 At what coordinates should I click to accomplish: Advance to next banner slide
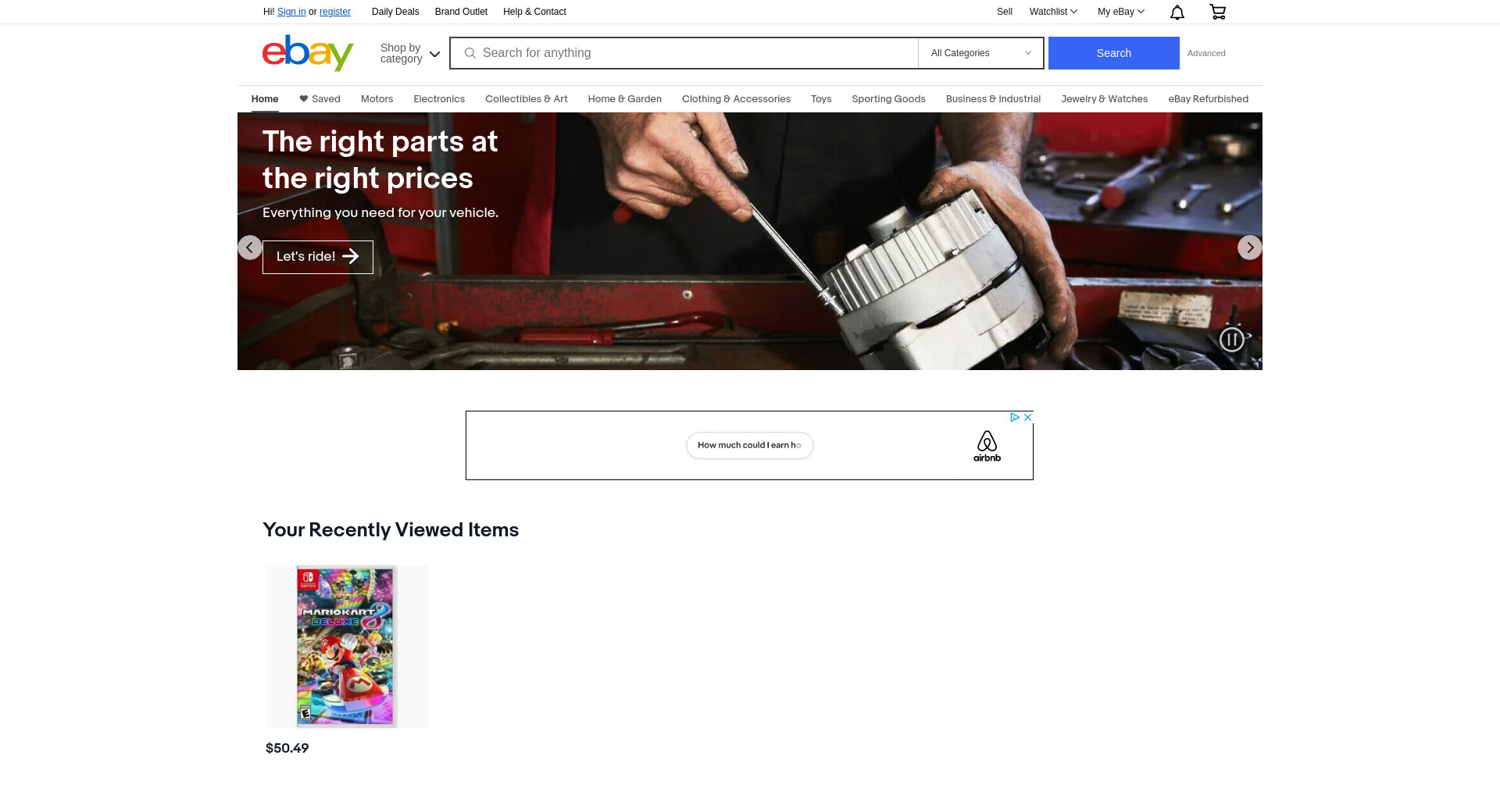point(1249,248)
